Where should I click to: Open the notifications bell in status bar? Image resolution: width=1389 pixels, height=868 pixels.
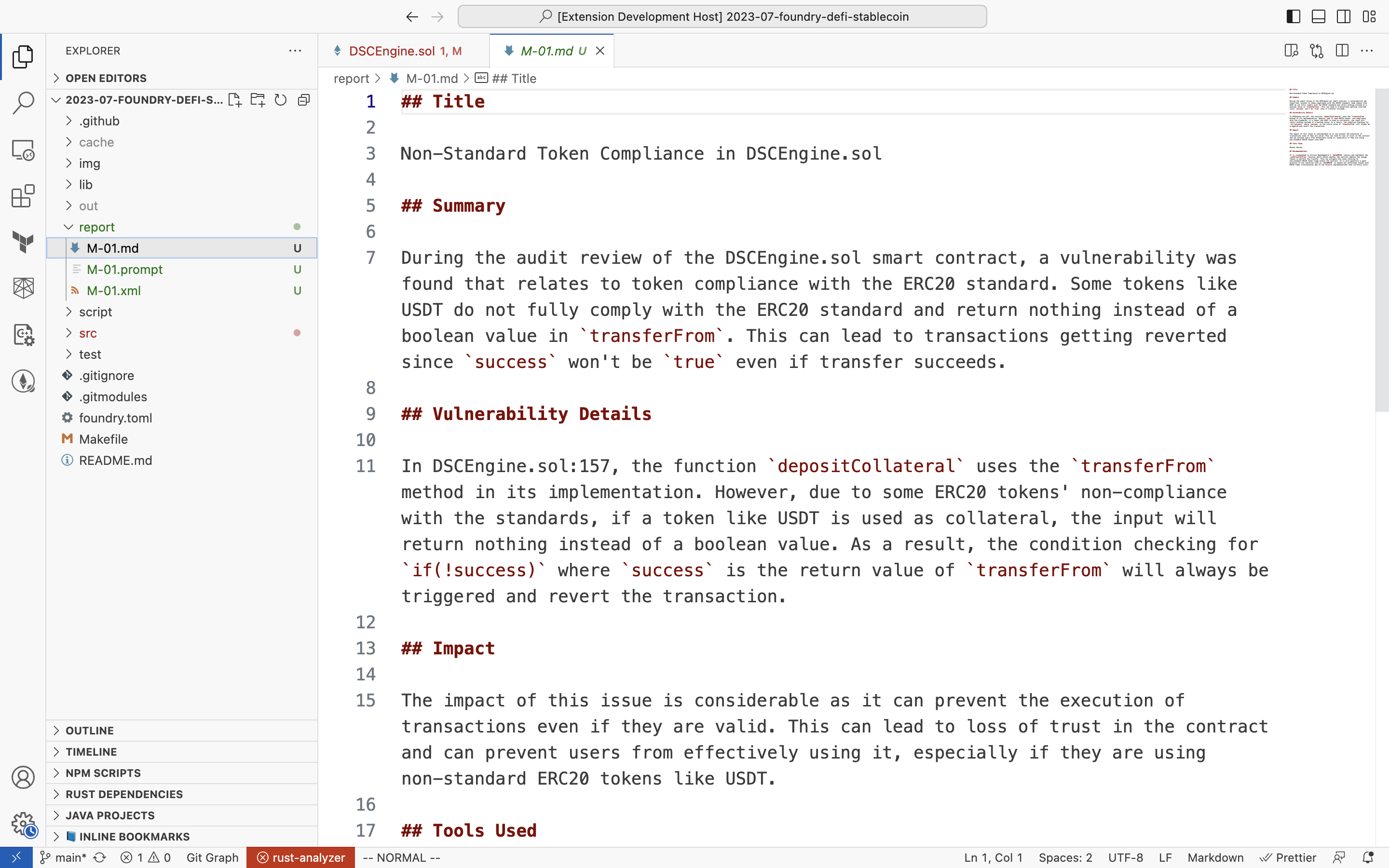[1368, 857]
